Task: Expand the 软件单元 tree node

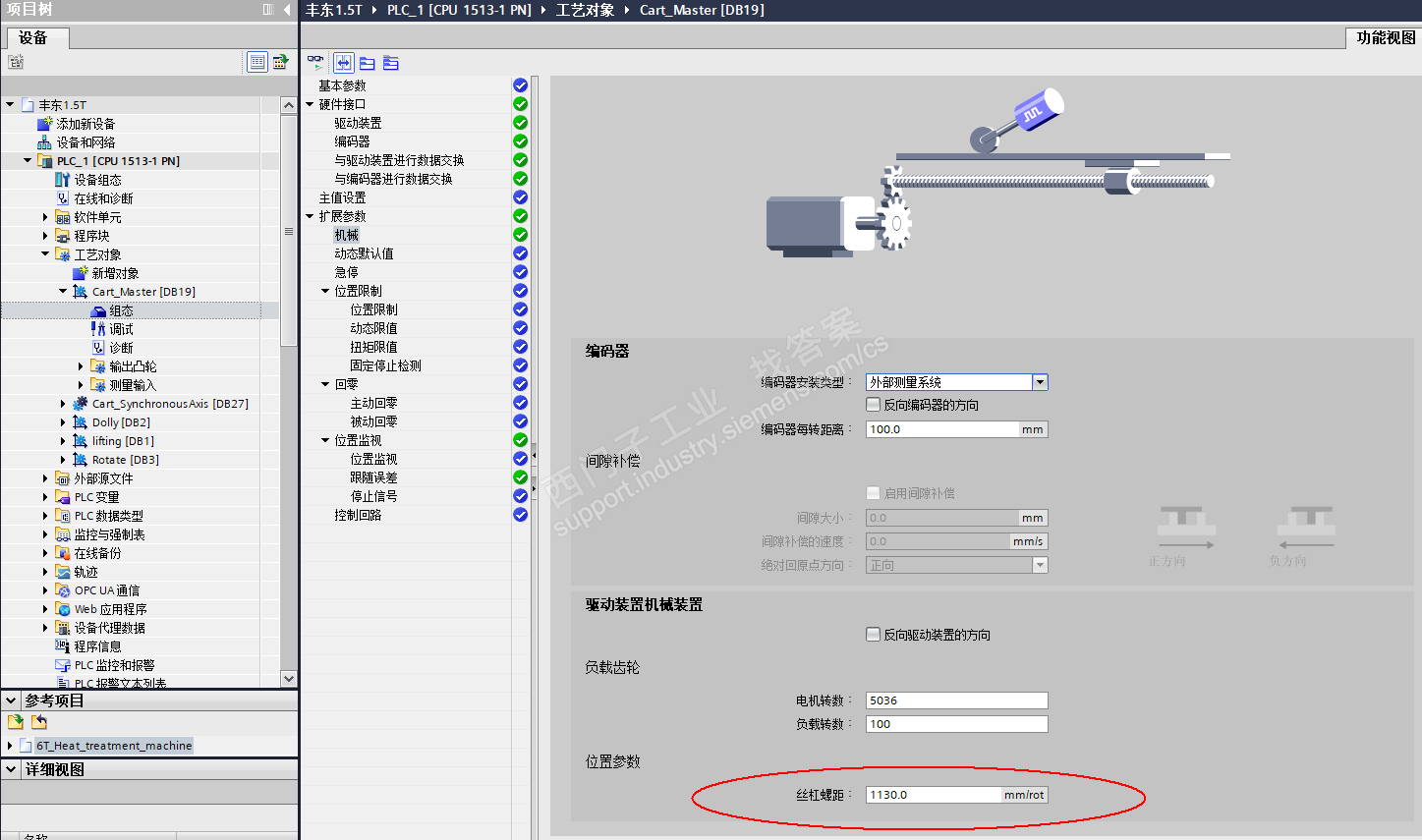Action: pyautogui.click(x=45, y=217)
